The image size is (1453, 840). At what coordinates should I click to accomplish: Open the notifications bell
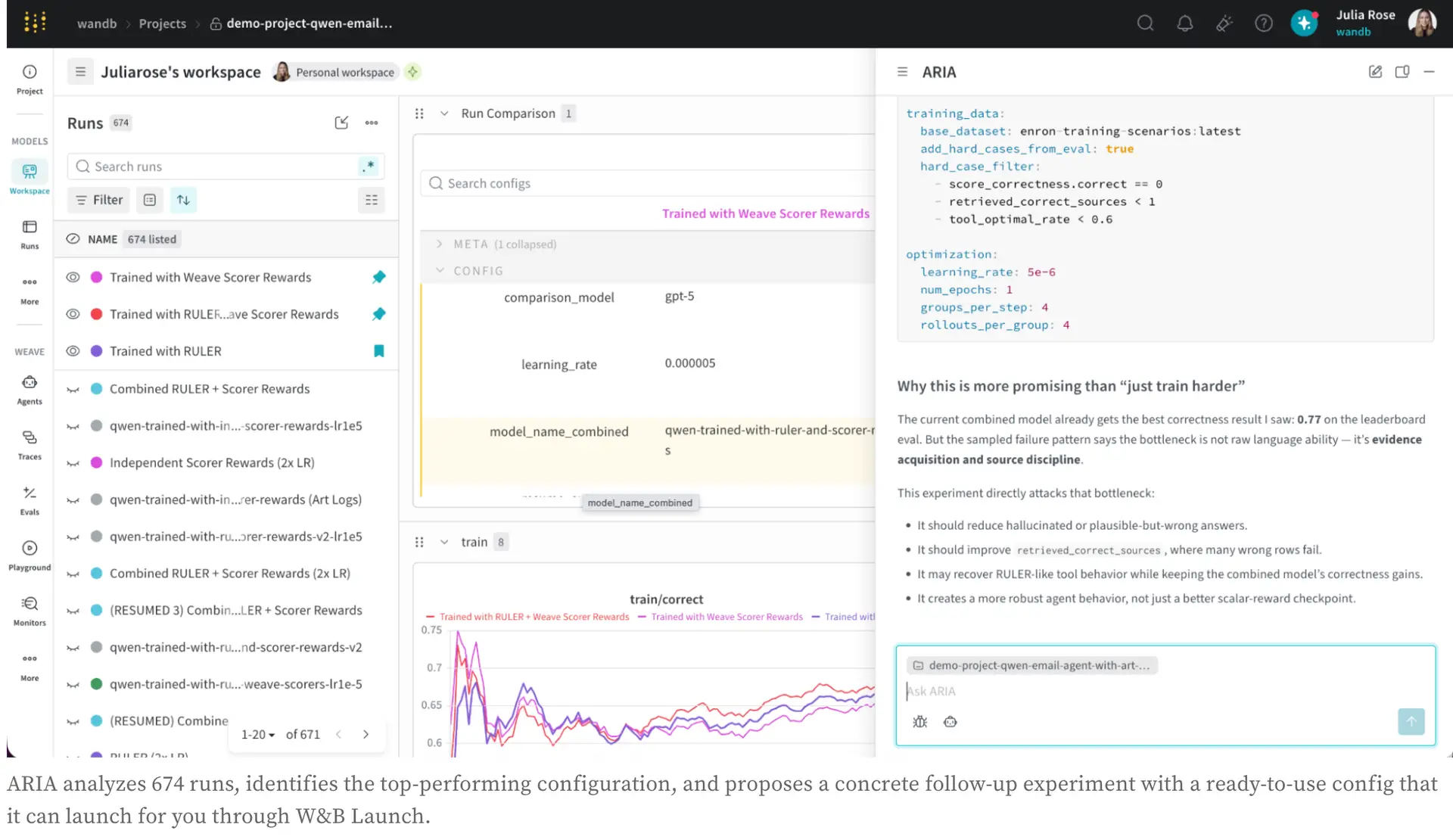(x=1185, y=23)
